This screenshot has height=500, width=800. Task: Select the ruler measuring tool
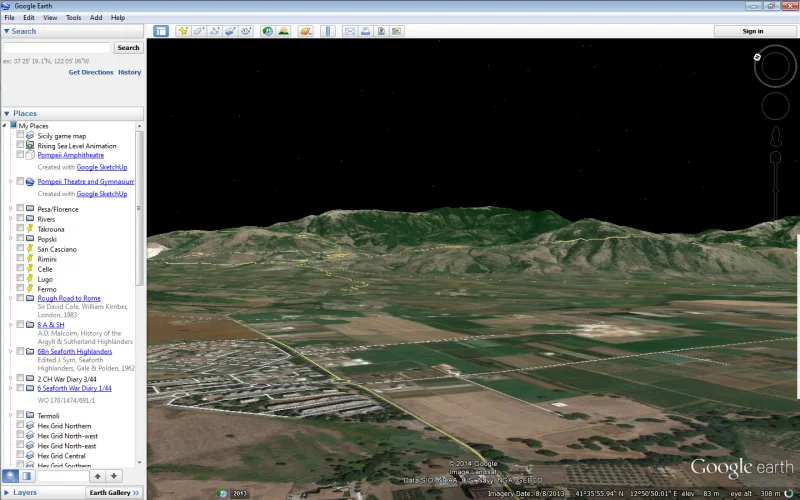[x=327, y=31]
